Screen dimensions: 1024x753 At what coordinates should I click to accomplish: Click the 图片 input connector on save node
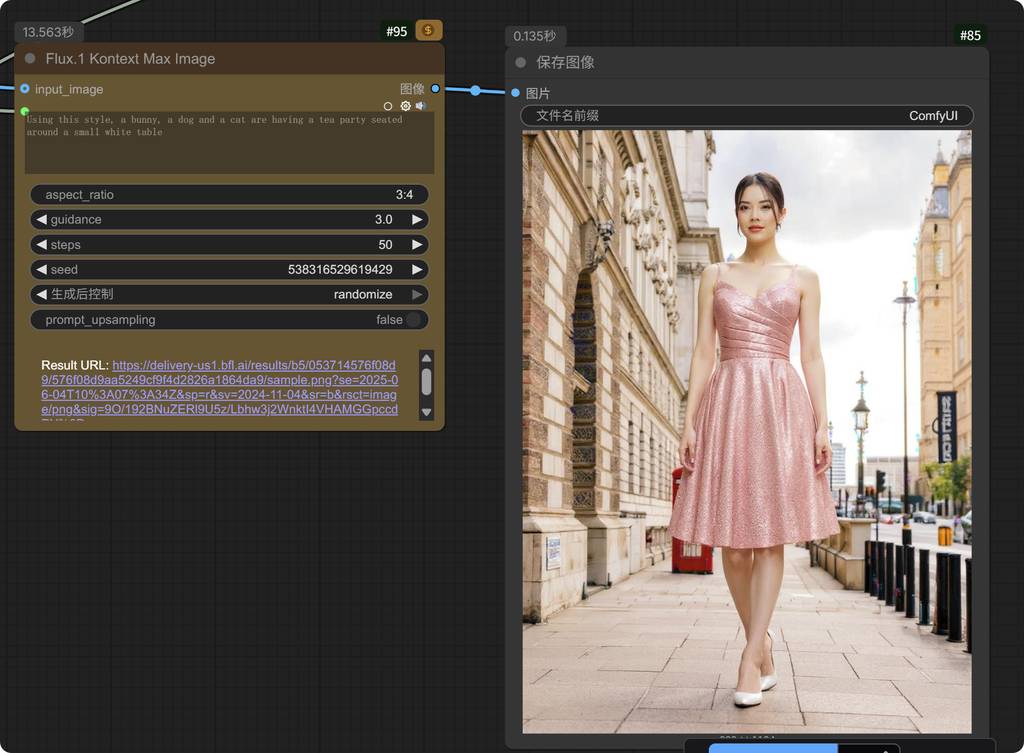pyautogui.click(x=515, y=93)
